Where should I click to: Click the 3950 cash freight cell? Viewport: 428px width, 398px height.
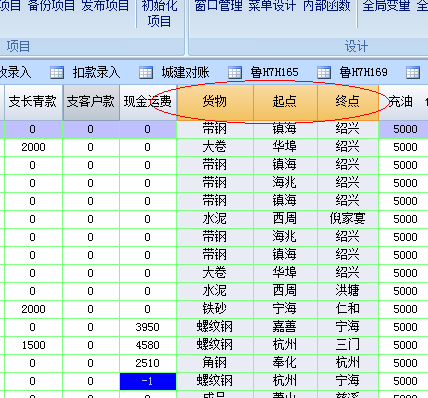(148, 327)
